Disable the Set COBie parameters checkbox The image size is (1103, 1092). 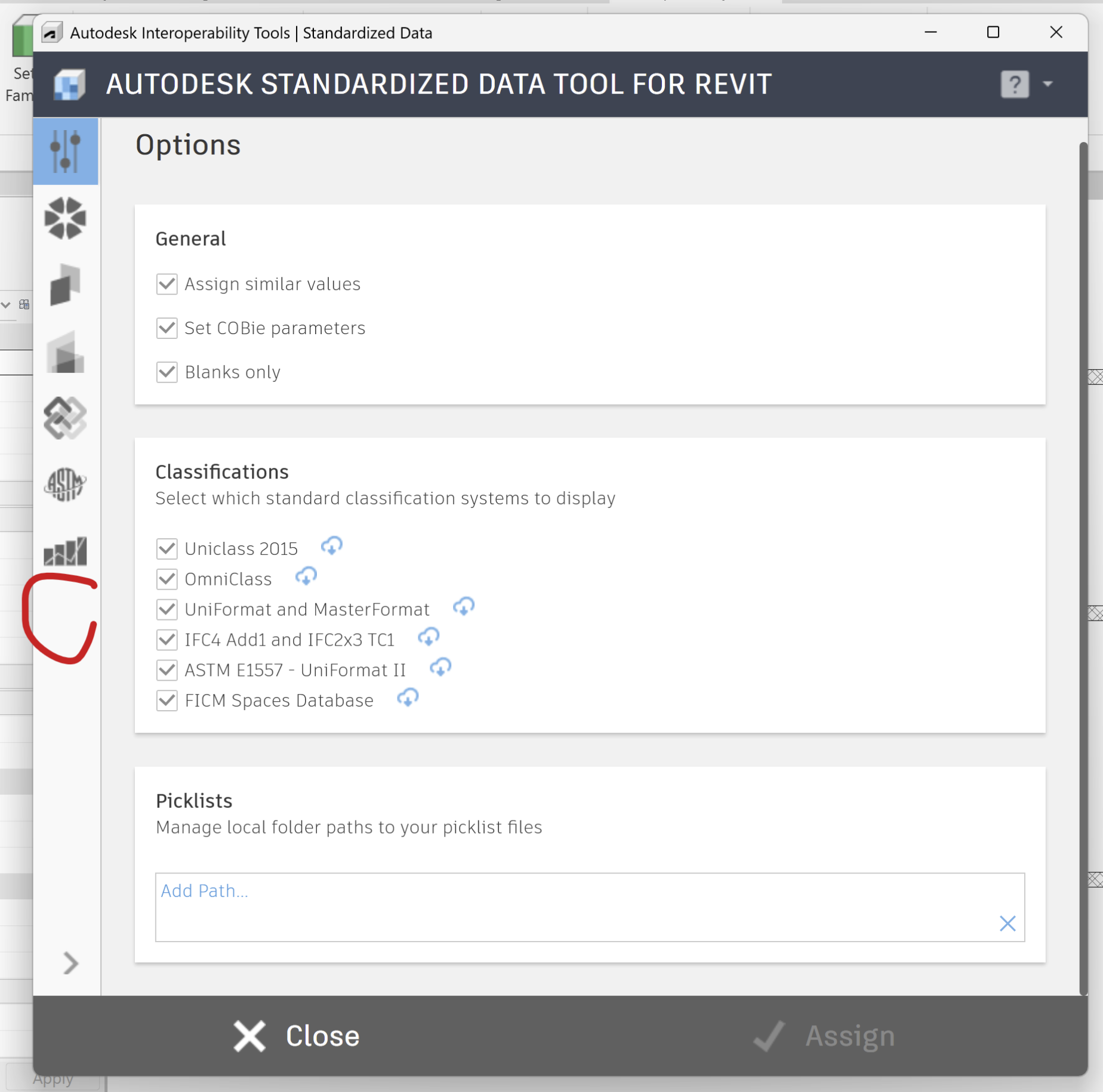point(167,328)
